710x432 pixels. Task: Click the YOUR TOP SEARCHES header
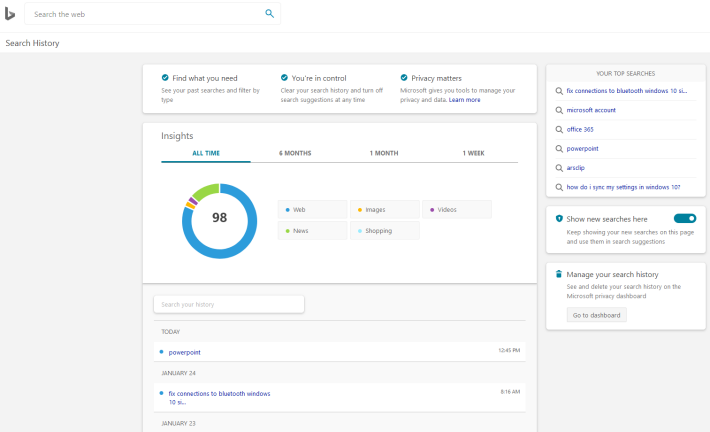[625, 73]
